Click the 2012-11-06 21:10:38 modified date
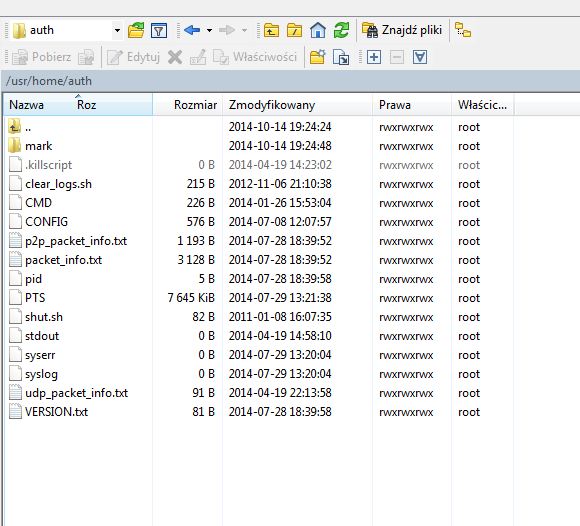This screenshot has height=526, width=580. (x=280, y=184)
